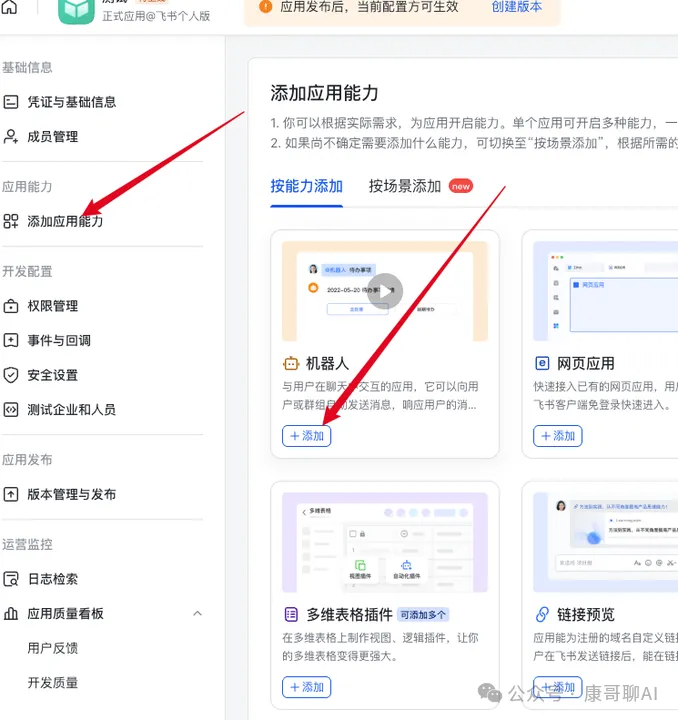Open the 链接预览 preview thumbnail
The width and height of the screenshot is (678, 720).
605,542
